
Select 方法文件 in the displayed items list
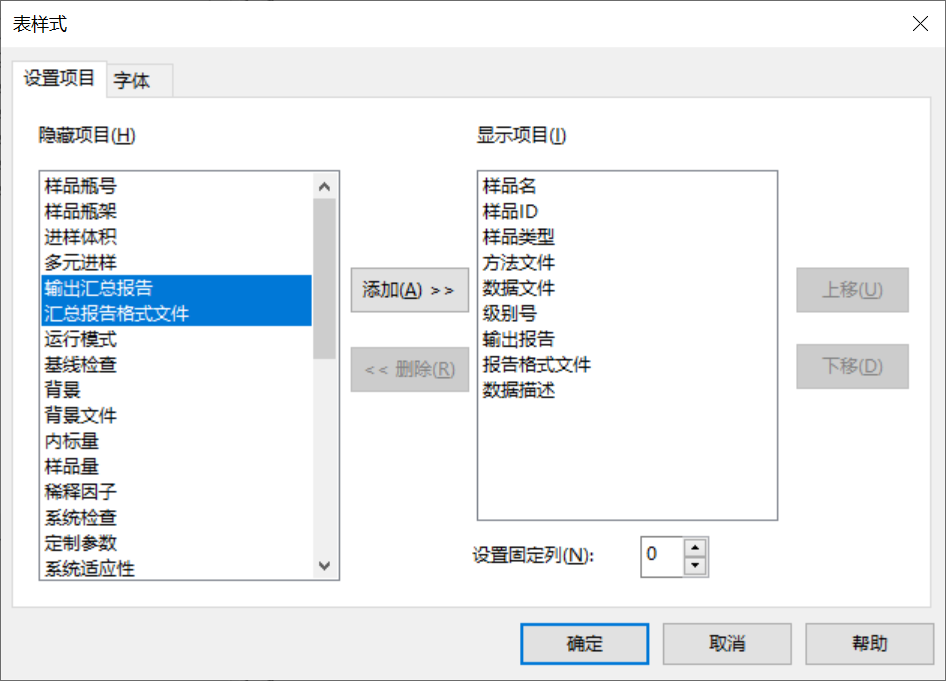[x=627, y=262]
